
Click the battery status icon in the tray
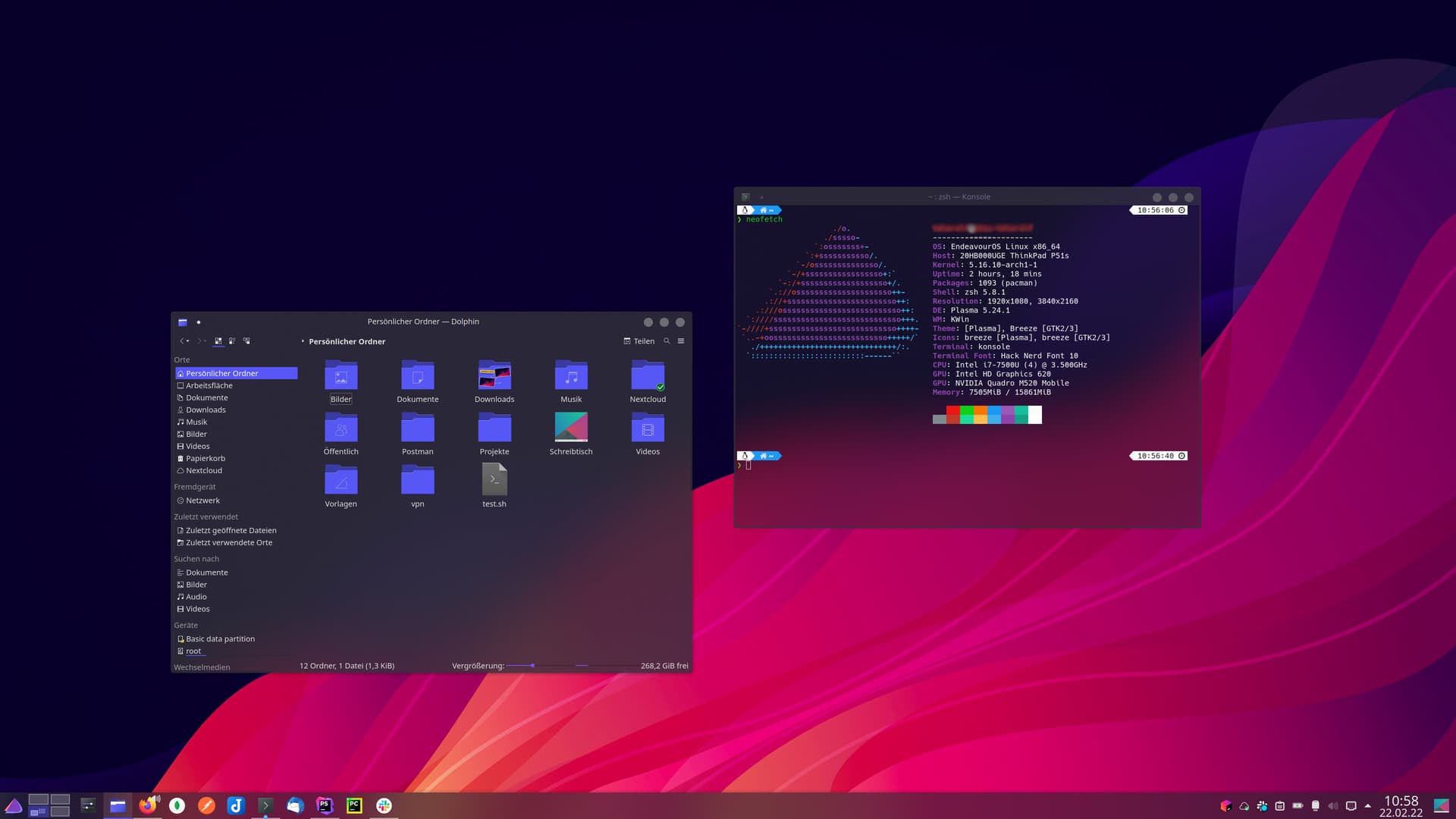pyautogui.click(x=1298, y=805)
